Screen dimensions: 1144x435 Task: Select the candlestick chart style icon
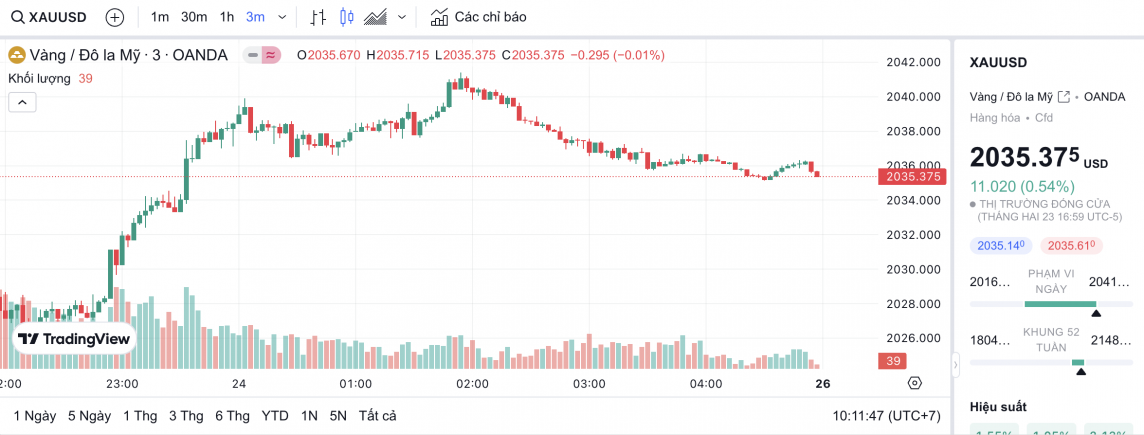347,17
